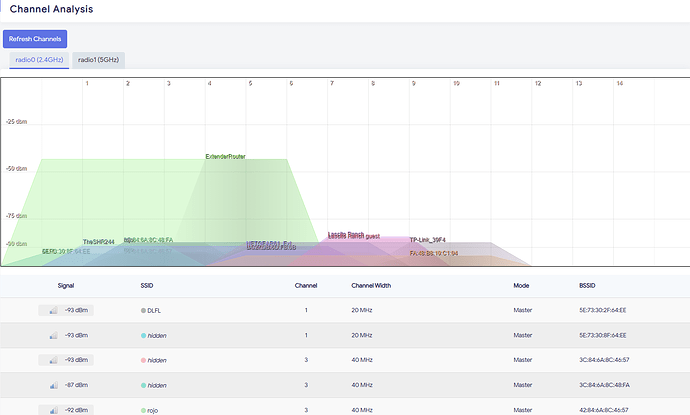Click the Channel Analysis heading
The width and height of the screenshot is (690, 415).
[x=51, y=9]
